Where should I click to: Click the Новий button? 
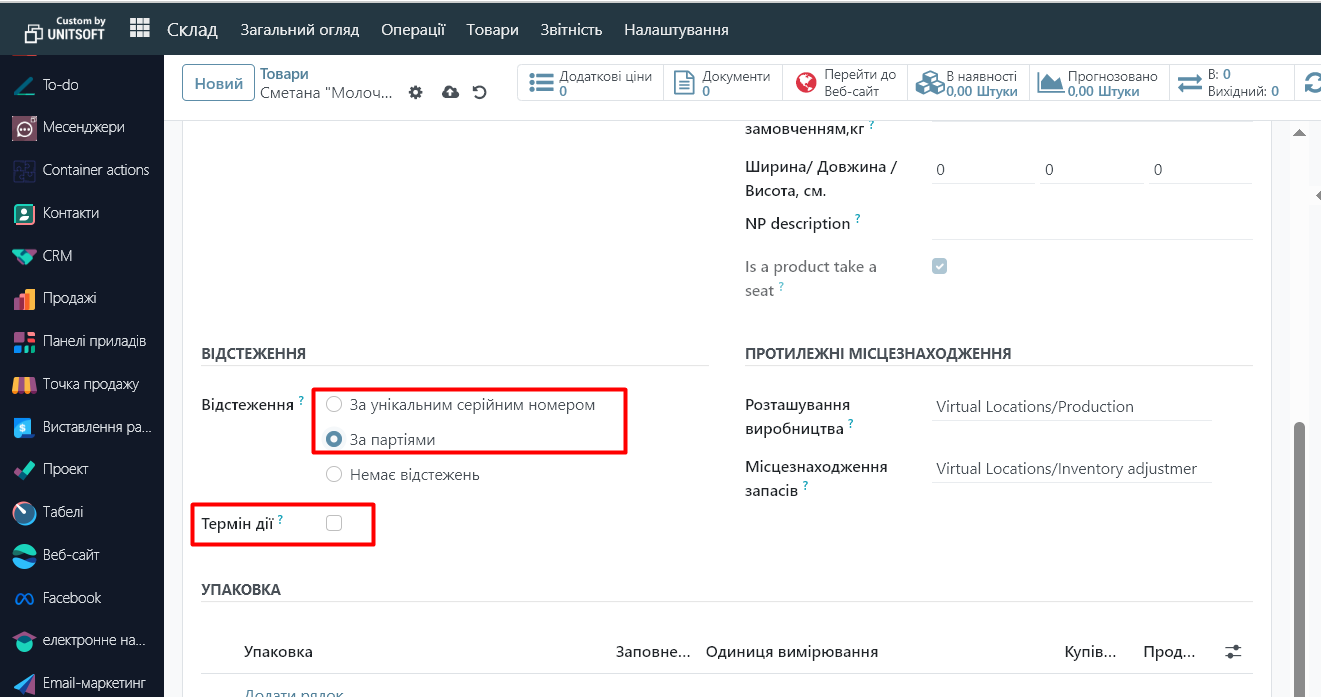(218, 83)
